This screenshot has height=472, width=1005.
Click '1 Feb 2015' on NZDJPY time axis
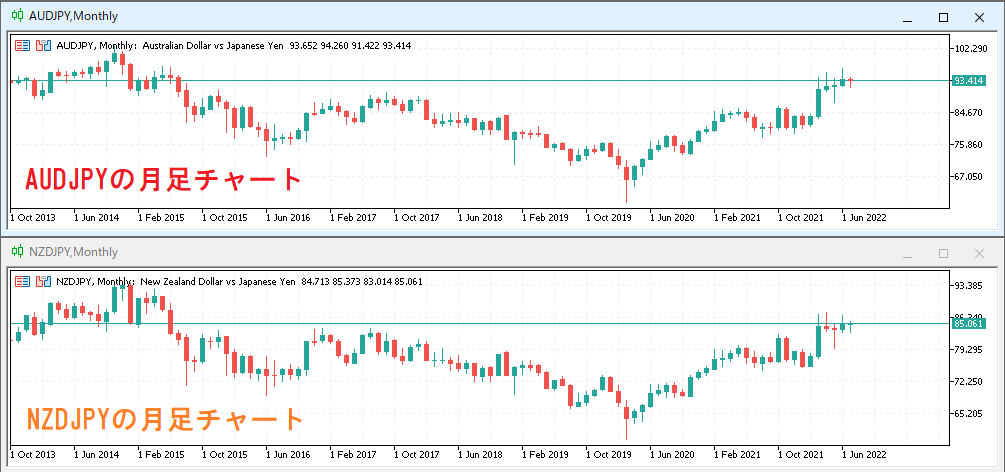(161, 454)
